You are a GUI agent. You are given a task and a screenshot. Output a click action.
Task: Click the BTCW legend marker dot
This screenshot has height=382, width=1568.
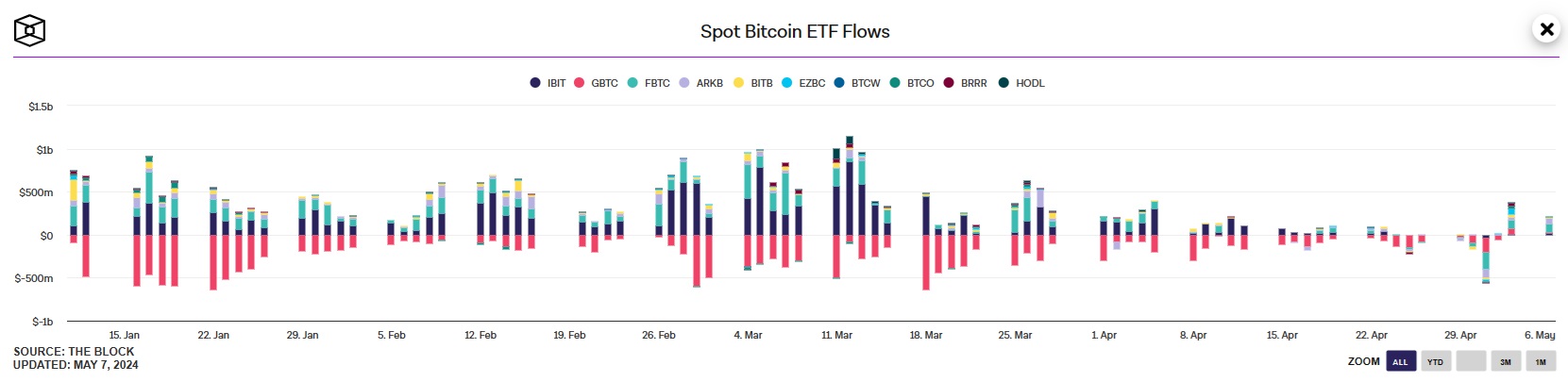[839, 83]
